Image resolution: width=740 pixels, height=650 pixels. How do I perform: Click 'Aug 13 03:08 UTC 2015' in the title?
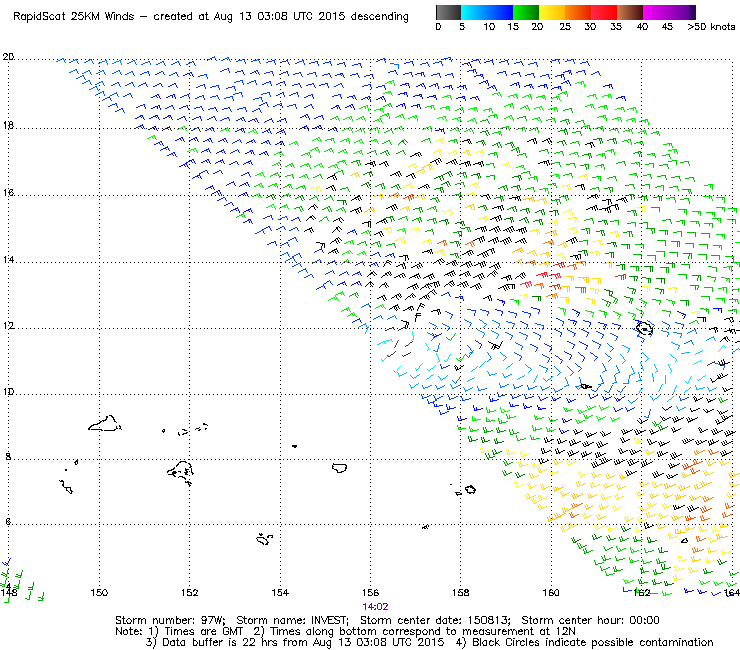click(279, 17)
